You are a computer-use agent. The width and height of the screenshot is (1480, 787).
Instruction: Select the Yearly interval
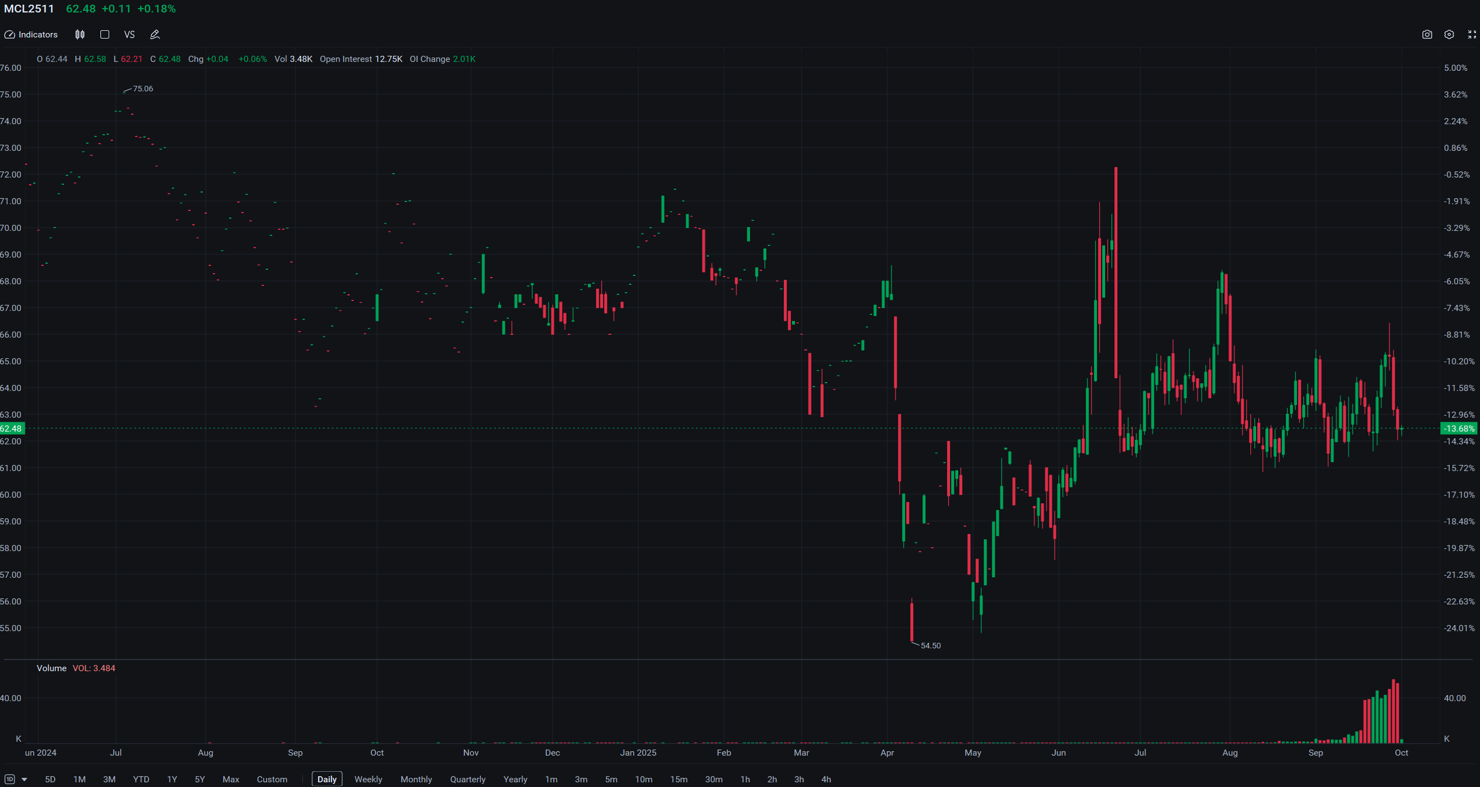coord(515,779)
